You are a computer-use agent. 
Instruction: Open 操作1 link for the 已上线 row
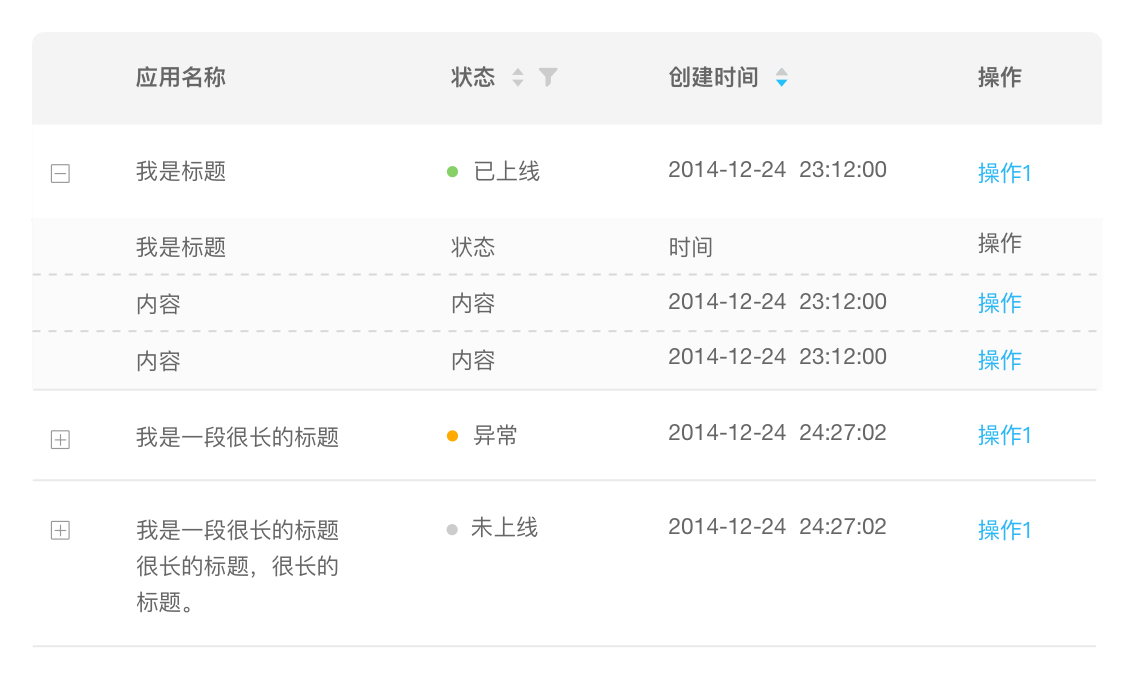point(1004,173)
